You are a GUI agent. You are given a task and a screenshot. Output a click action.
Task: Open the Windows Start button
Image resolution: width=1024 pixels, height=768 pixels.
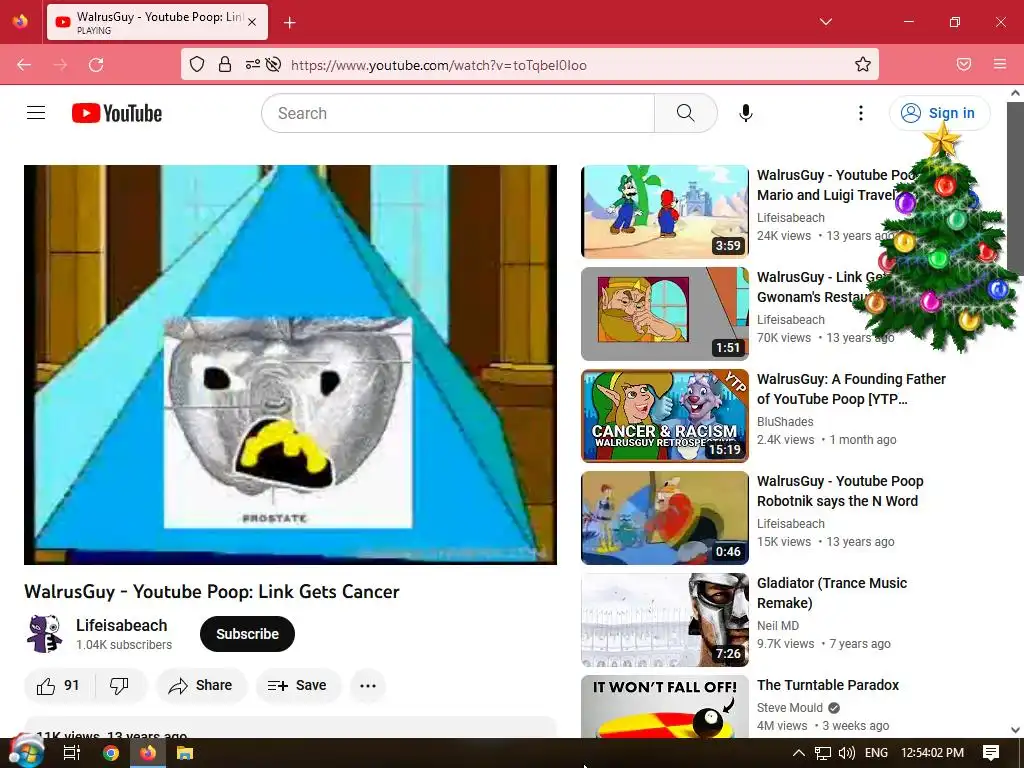pyautogui.click(x=26, y=752)
